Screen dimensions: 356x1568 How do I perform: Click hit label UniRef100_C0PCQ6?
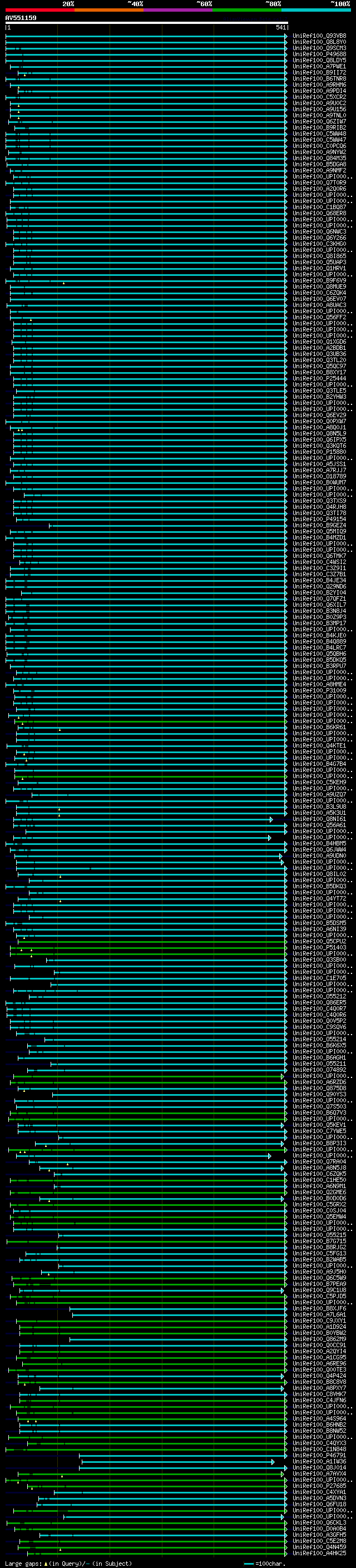[x=319, y=146]
